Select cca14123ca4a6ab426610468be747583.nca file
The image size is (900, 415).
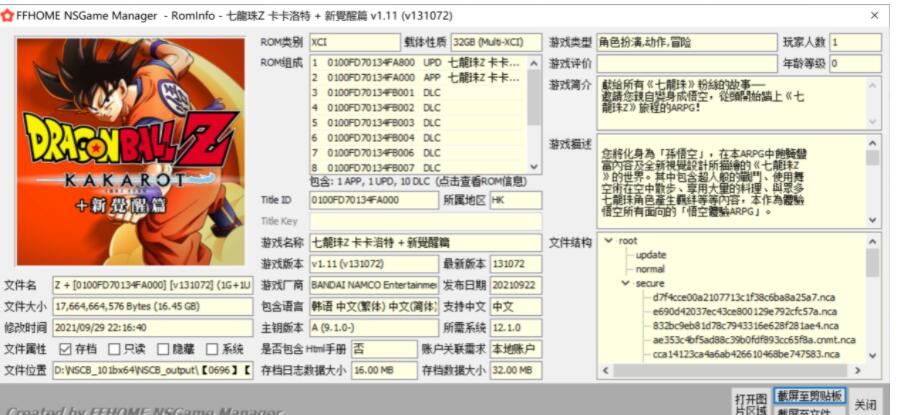click(746, 355)
